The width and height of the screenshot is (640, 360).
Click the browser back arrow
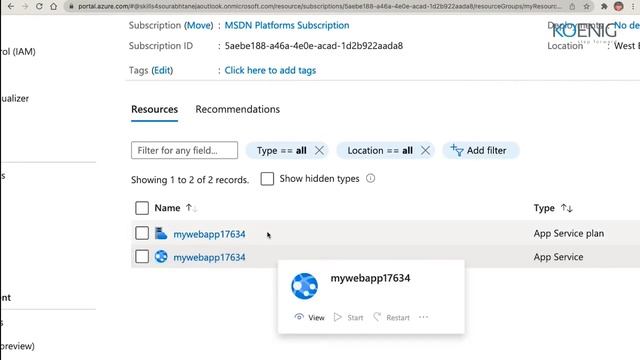[x=11, y=7]
